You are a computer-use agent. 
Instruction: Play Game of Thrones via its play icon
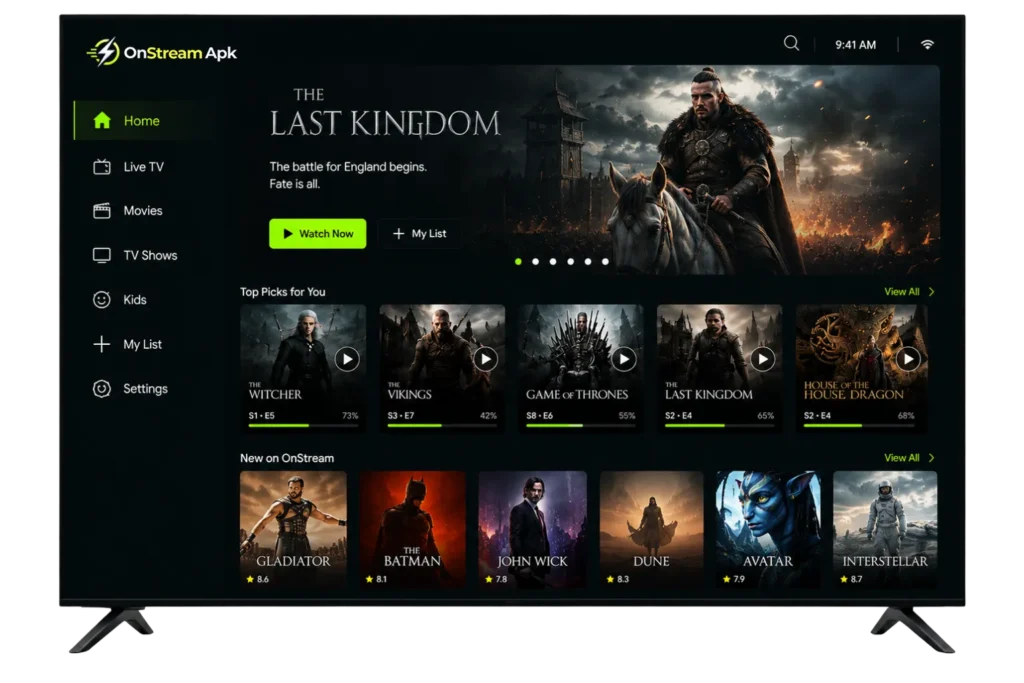click(624, 359)
